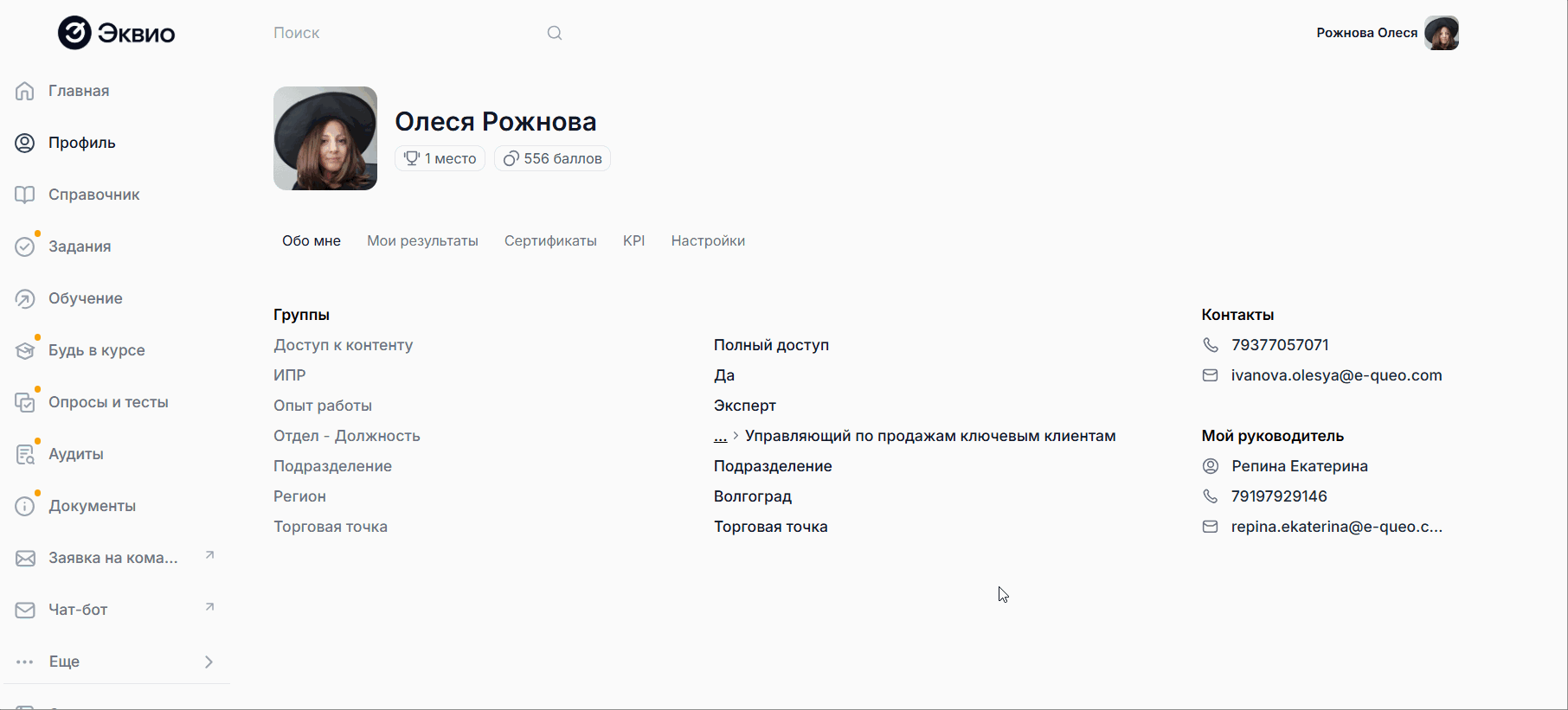This screenshot has height=710, width=1568.
Task: Open Главная via the home icon
Action: [x=25, y=91]
